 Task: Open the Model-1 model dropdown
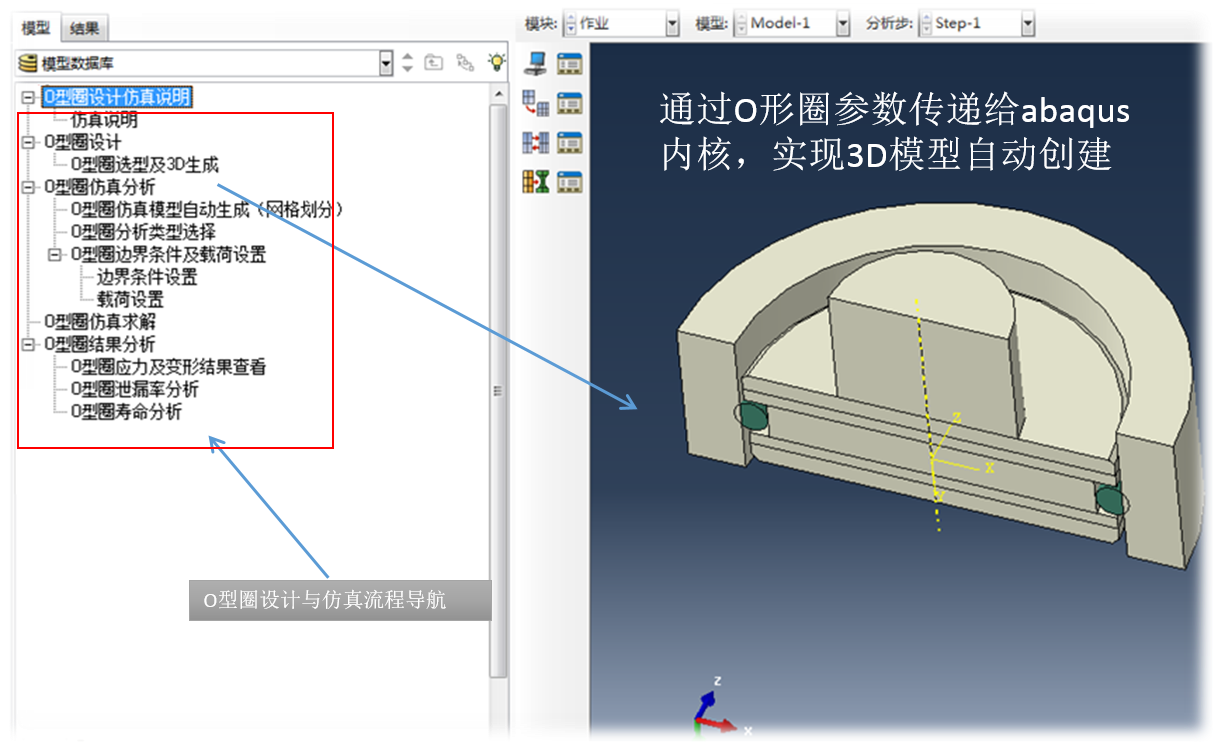842,23
